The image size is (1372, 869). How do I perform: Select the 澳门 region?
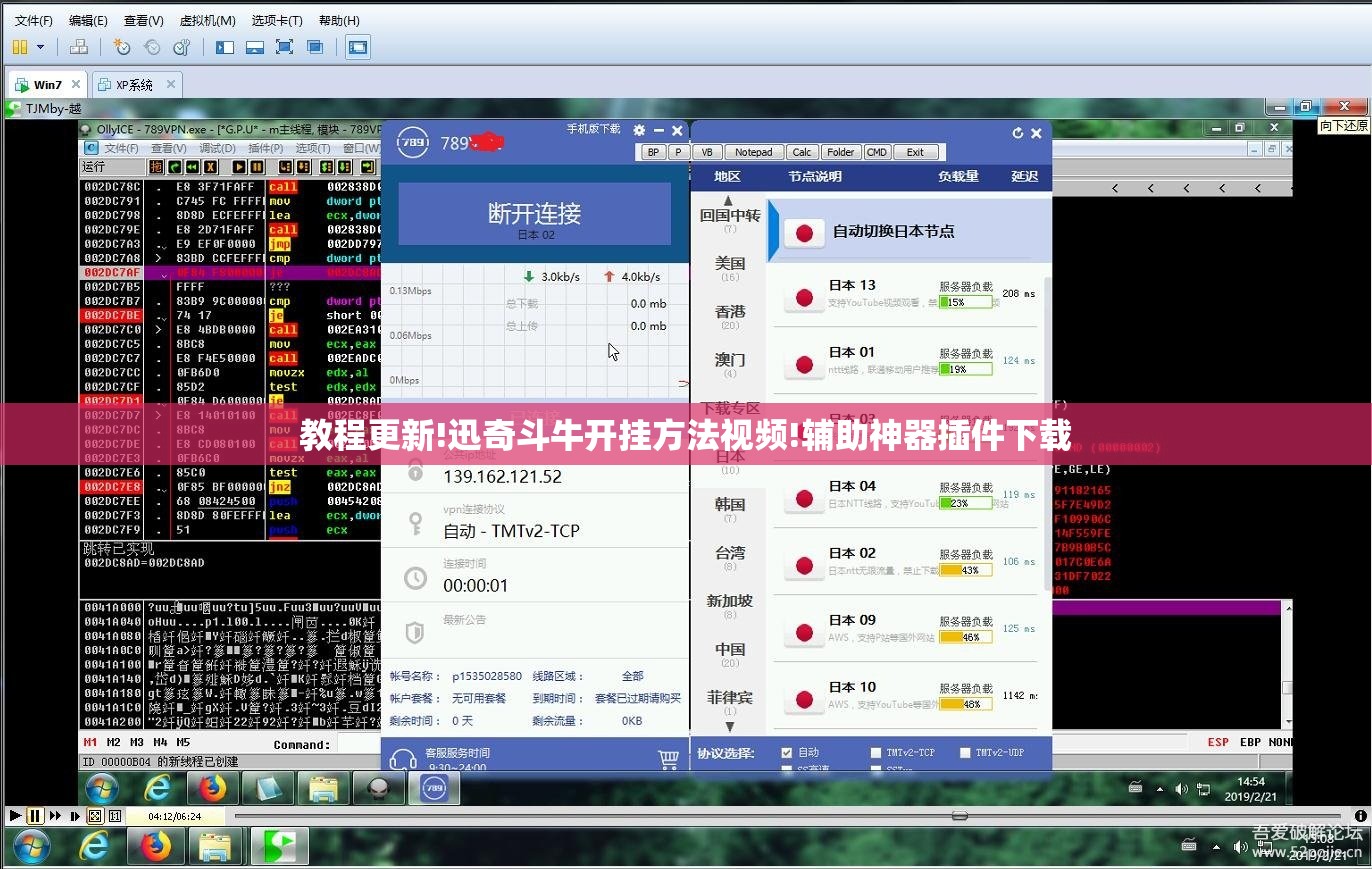(x=729, y=364)
